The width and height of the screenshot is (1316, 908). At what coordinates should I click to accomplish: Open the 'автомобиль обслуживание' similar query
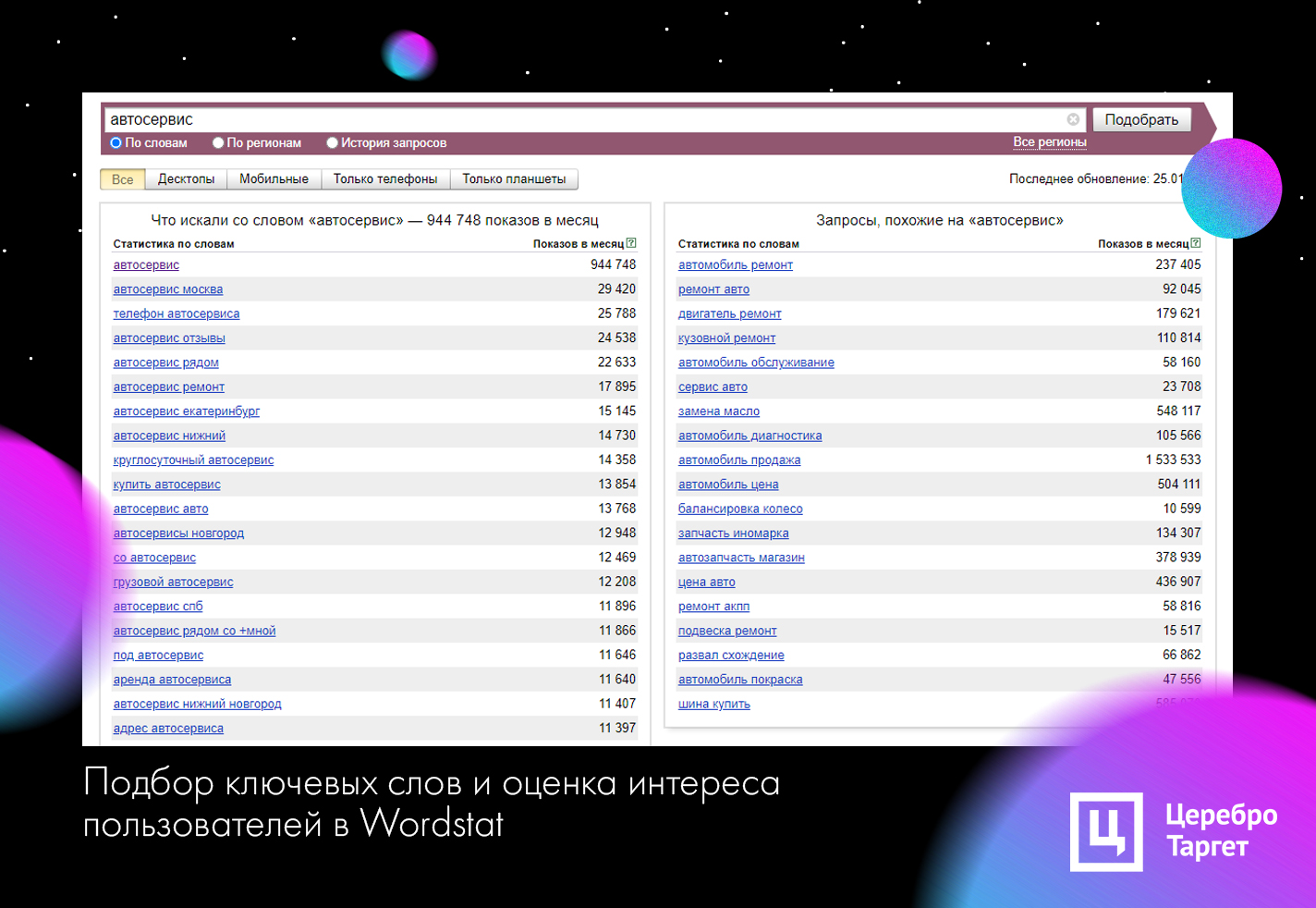pyautogui.click(x=756, y=362)
